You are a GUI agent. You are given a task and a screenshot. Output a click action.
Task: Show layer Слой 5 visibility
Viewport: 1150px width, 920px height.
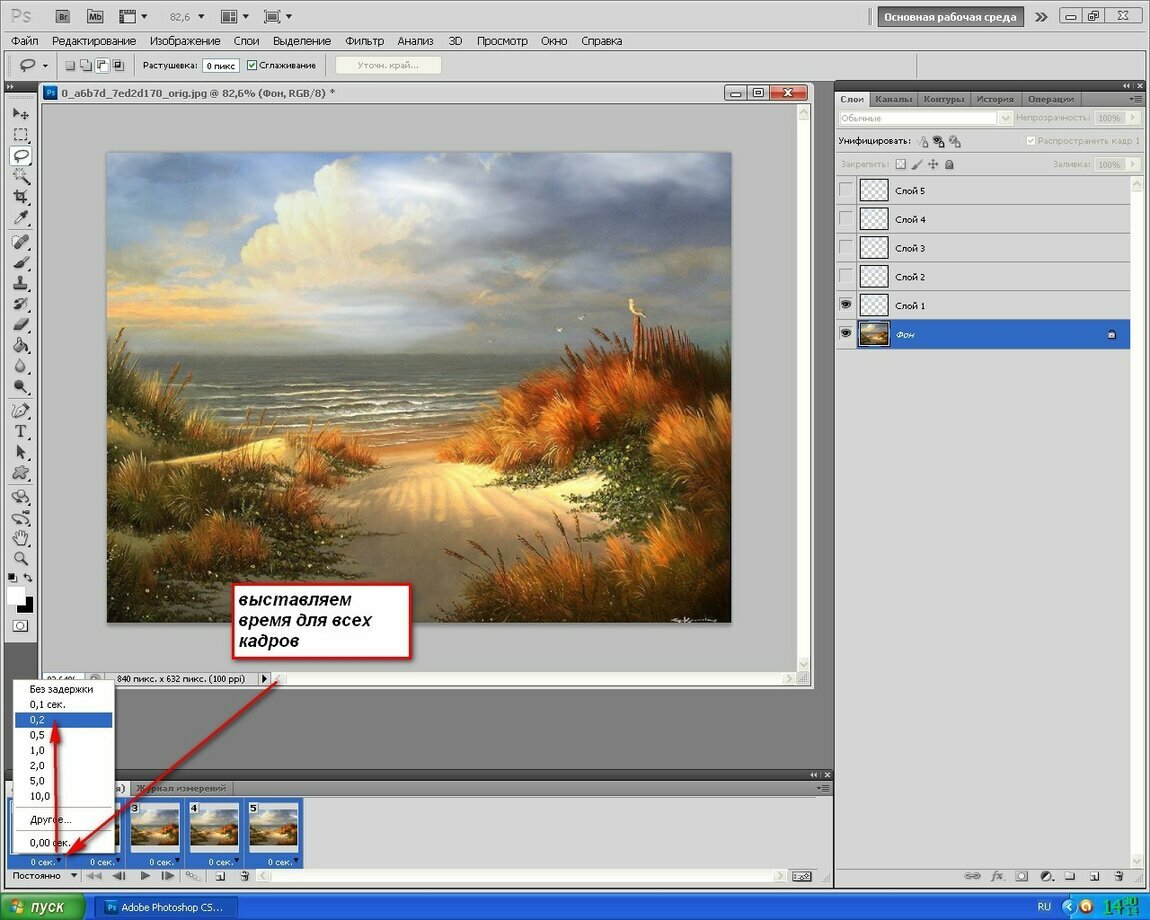click(x=846, y=190)
